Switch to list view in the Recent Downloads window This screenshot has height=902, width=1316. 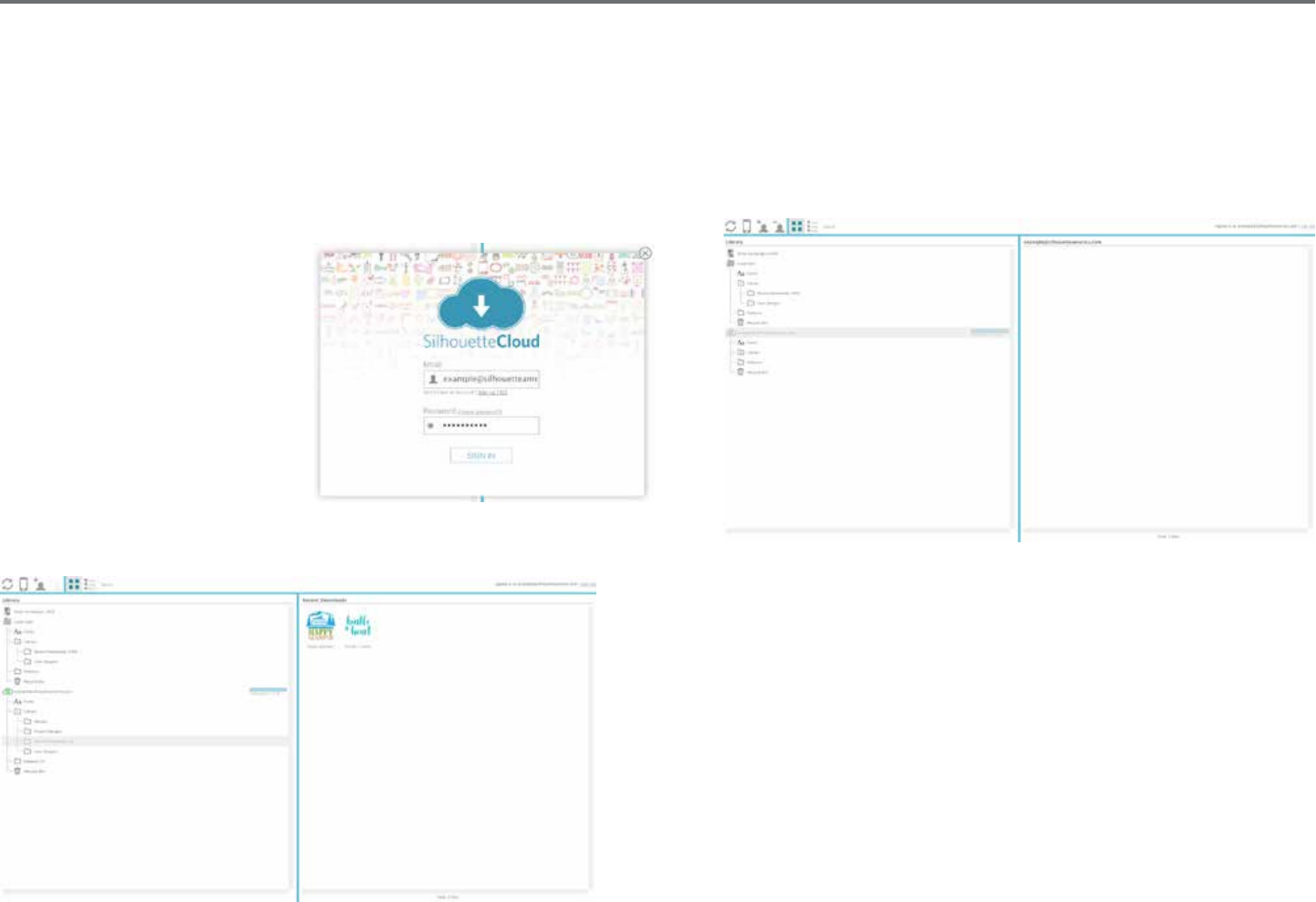click(x=89, y=584)
